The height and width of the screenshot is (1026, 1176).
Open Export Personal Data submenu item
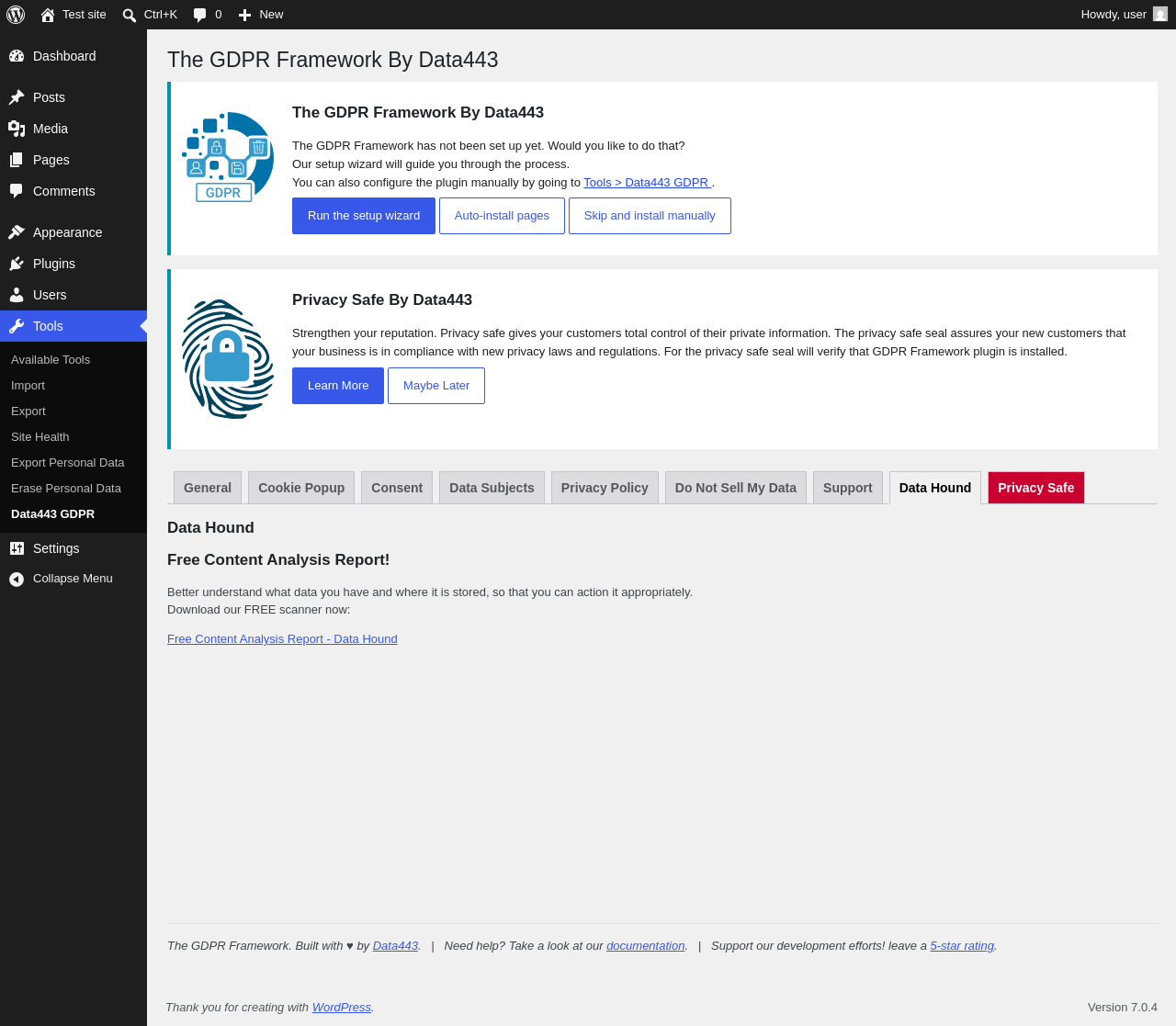pos(73,463)
